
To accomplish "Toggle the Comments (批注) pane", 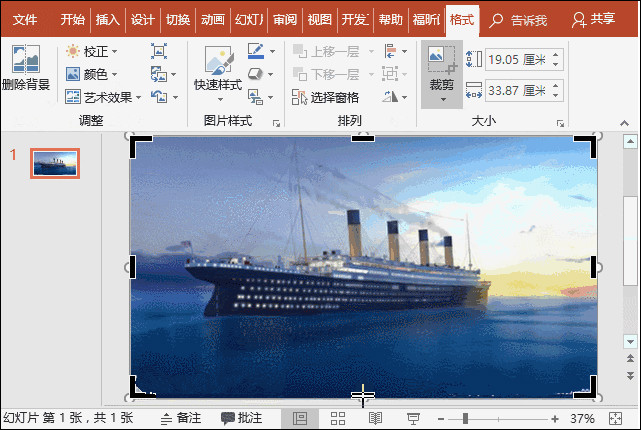I will pyautogui.click(x=241, y=418).
